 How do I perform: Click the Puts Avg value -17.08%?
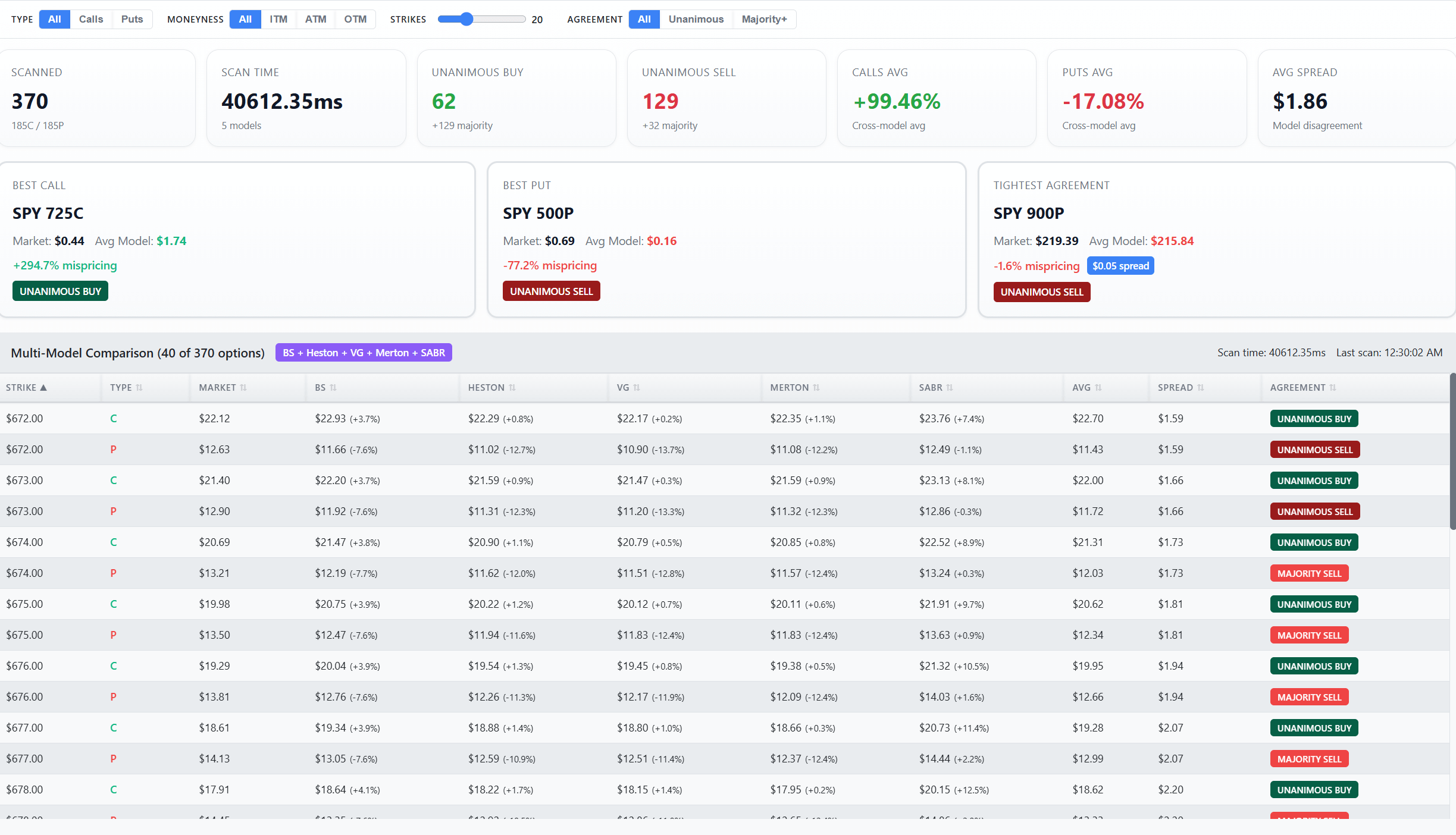point(1103,101)
